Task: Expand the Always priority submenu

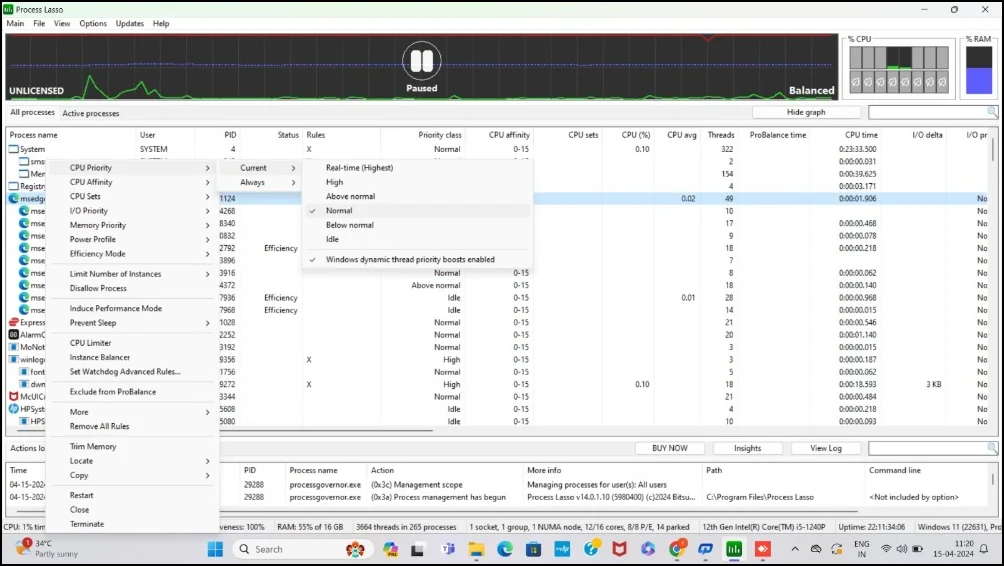Action: 260,182
